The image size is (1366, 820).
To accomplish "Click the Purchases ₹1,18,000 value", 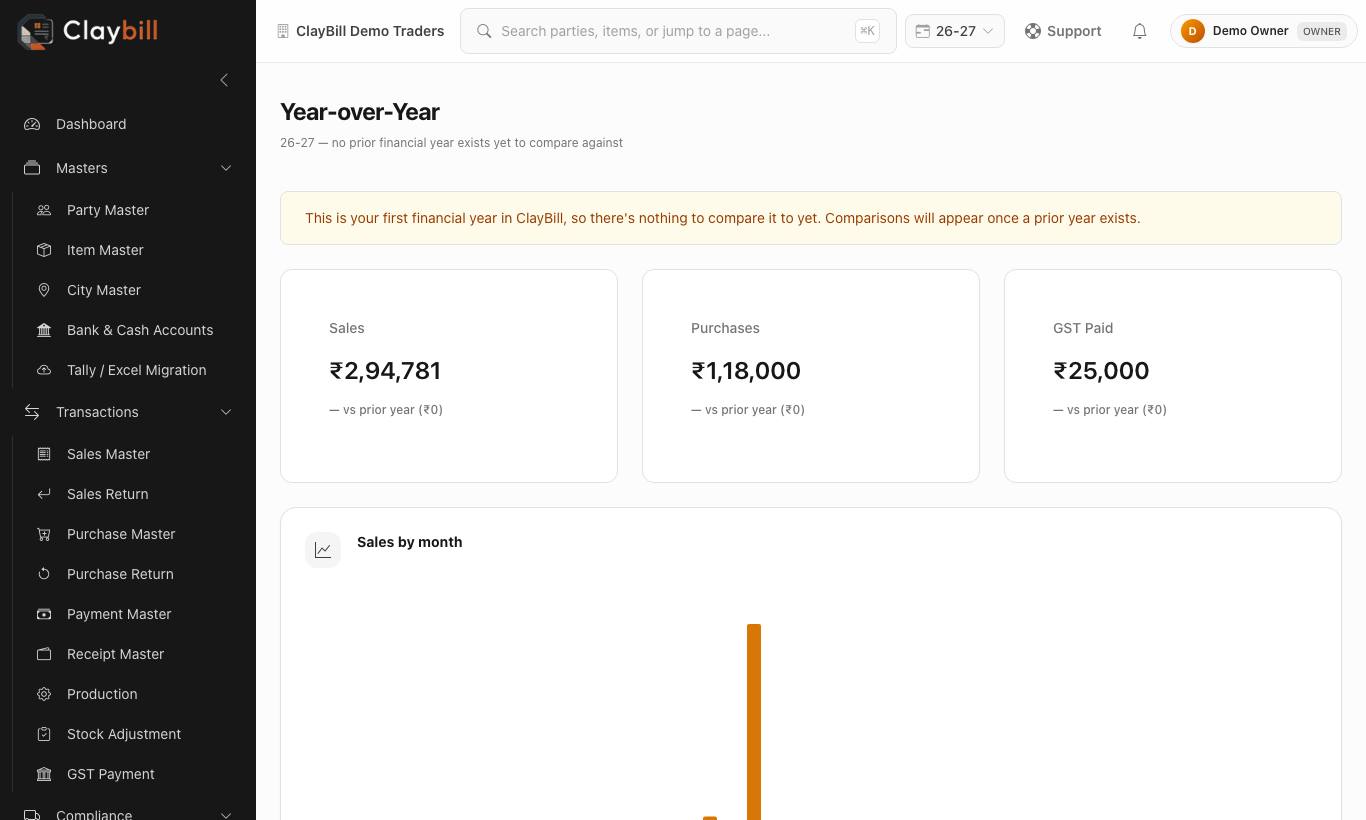I will [746, 371].
